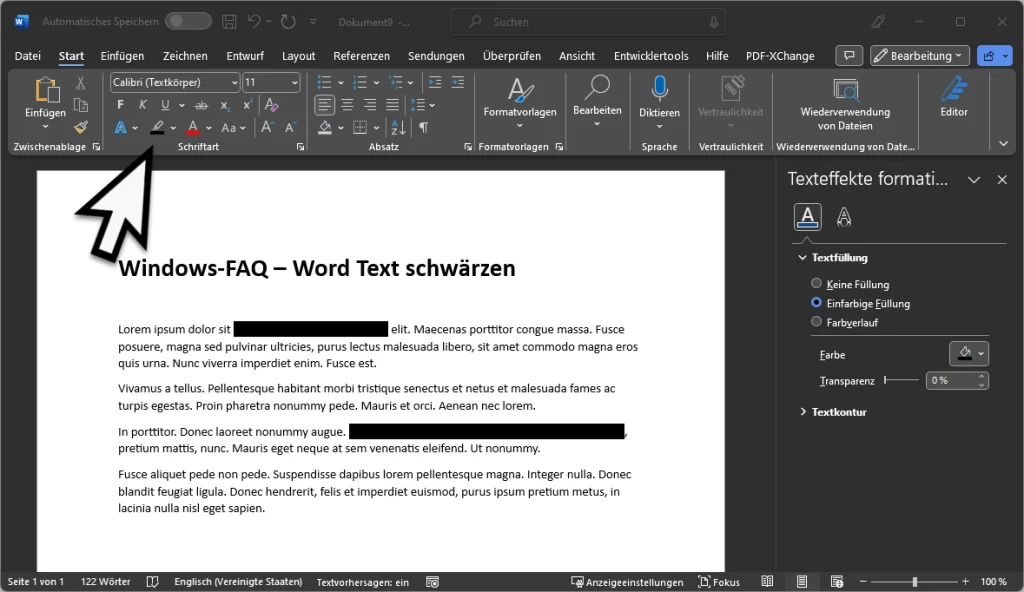Clear all formatting
1024x592 pixels.
click(272, 105)
